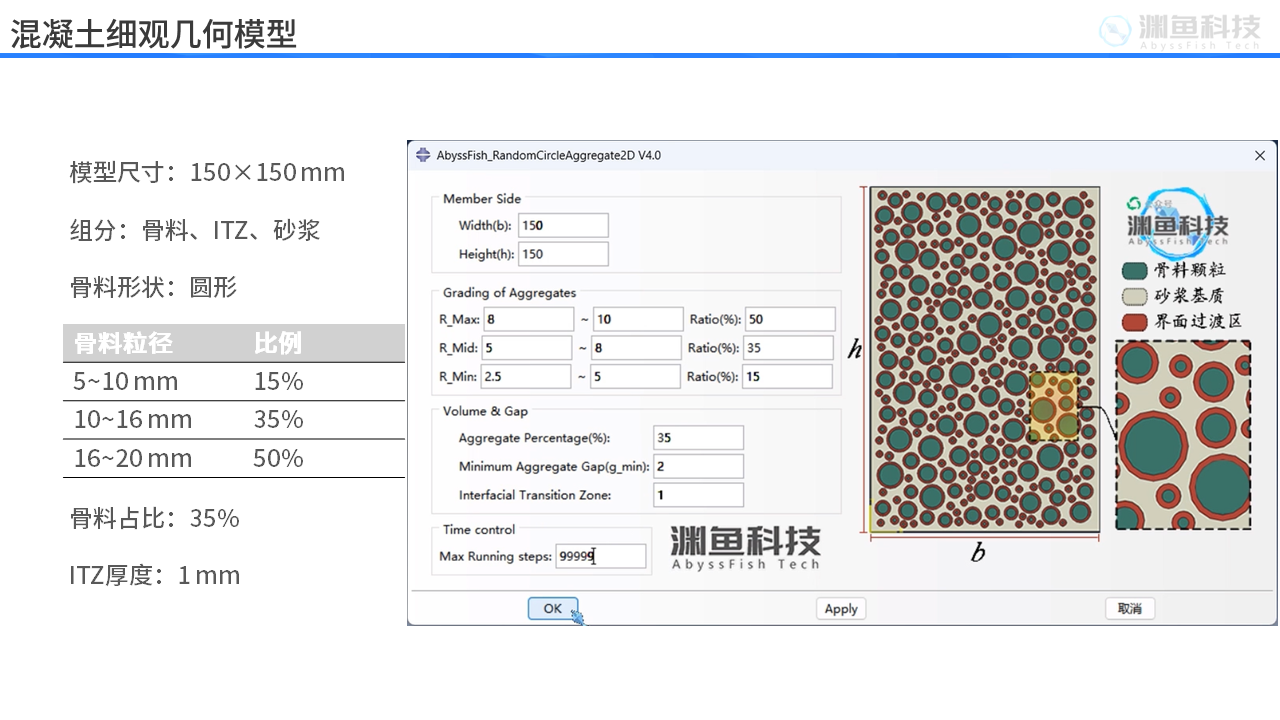Edit R_Mid upper bound field showing 8
Screen dimensions: 1280x720
pyautogui.click(x=636, y=348)
